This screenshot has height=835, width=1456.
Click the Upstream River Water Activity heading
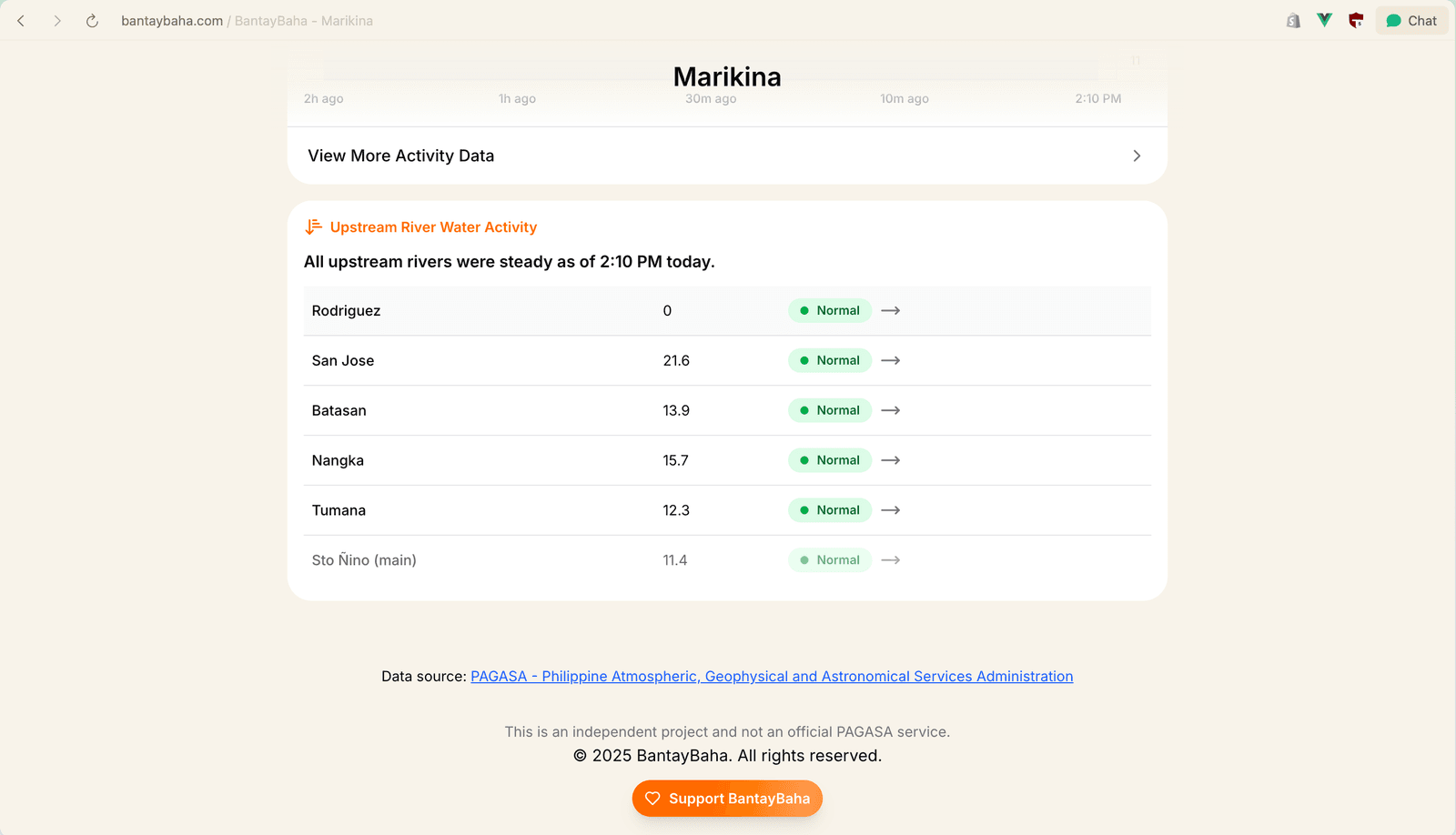pyautogui.click(x=433, y=227)
